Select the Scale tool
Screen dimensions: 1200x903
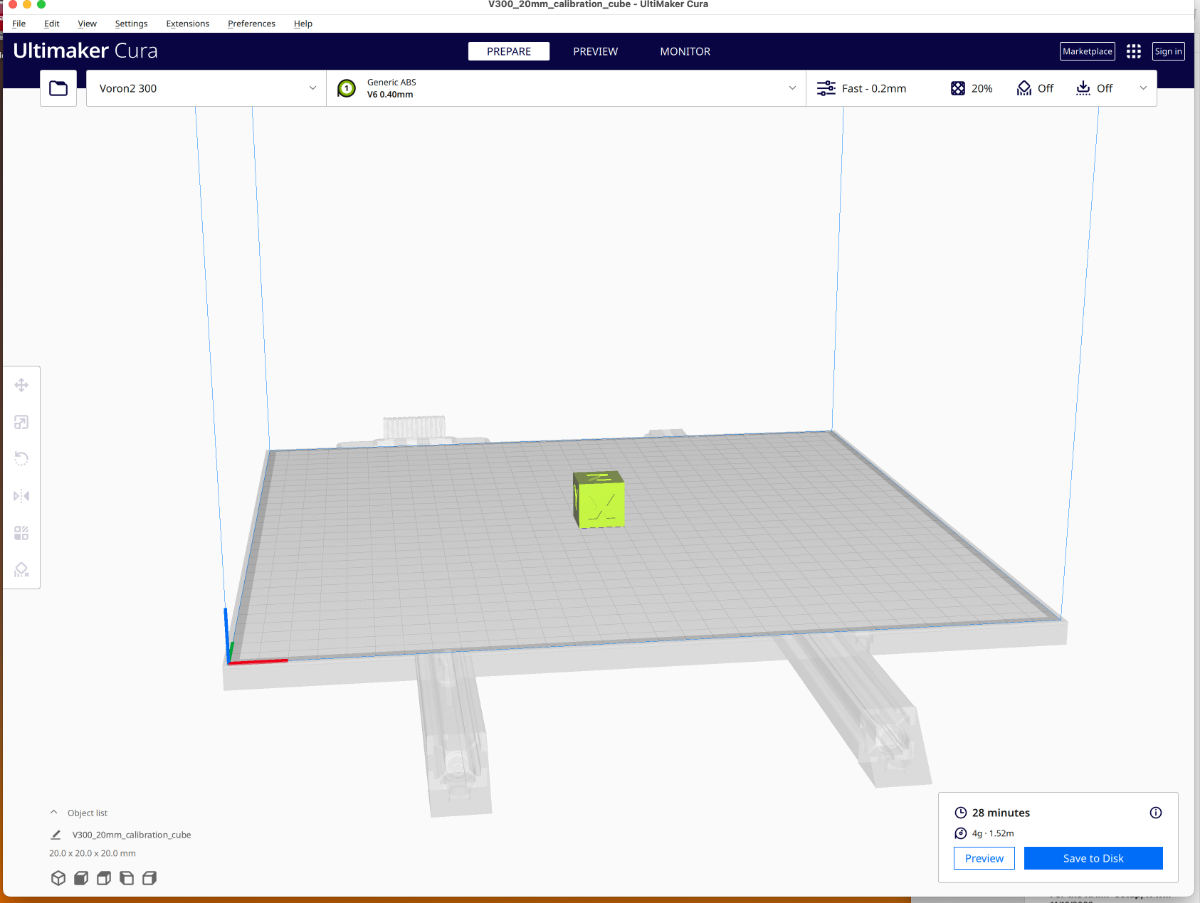[x=21, y=422]
